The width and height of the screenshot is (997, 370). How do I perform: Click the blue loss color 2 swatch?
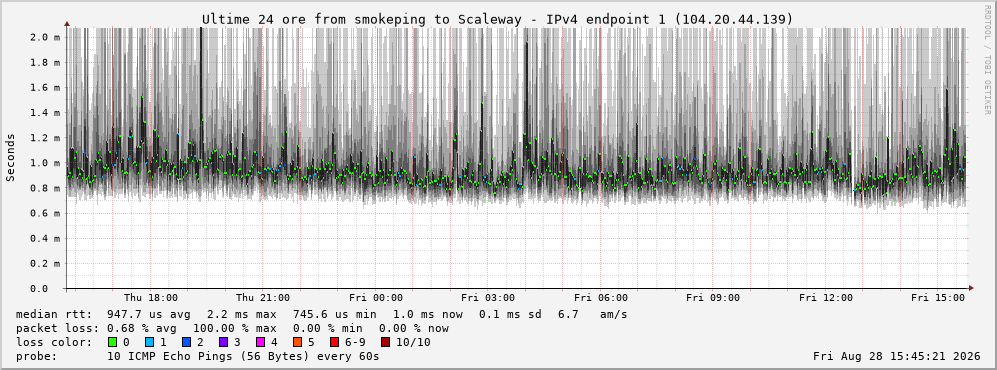click(185, 342)
